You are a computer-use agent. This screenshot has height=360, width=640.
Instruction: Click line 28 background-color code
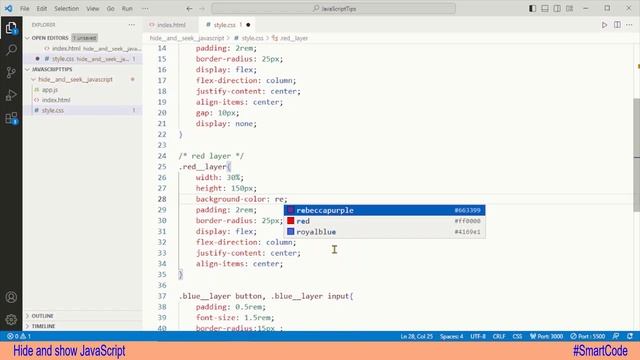(241, 199)
